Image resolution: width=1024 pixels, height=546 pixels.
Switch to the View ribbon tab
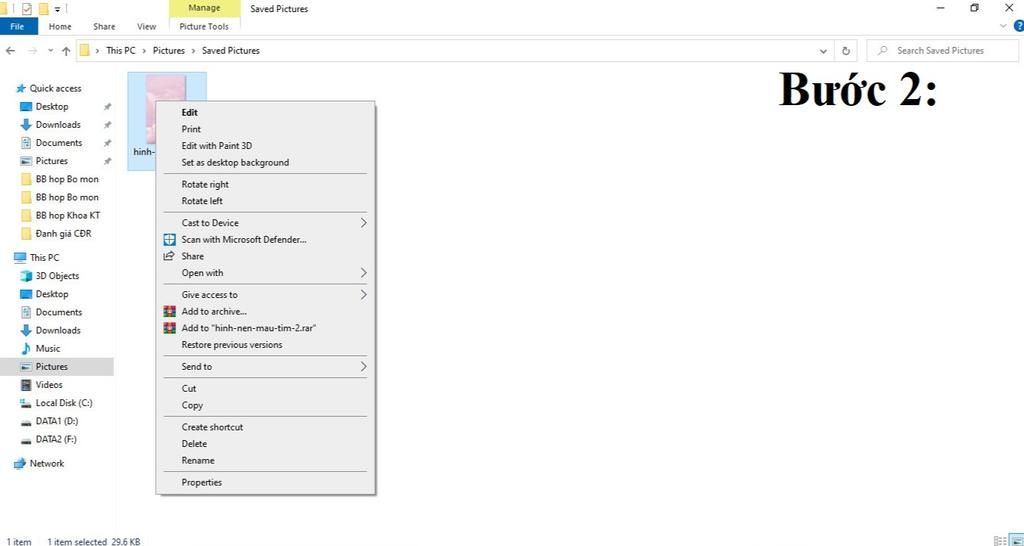pyautogui.click(x=146, y=27)
